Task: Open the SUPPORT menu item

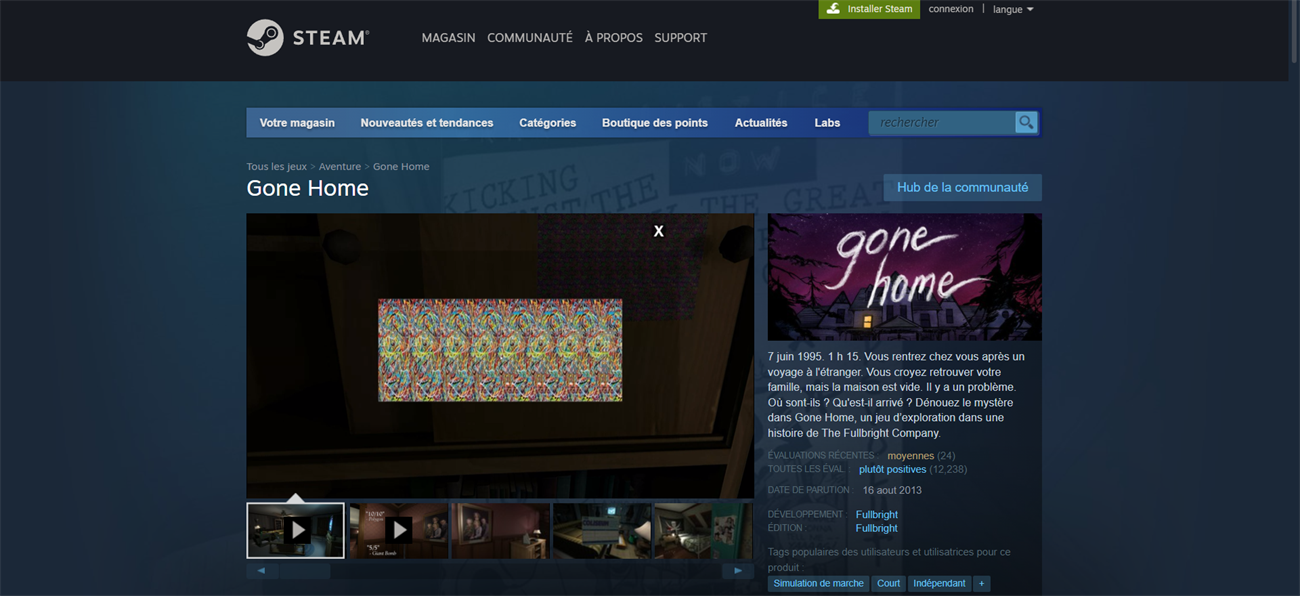Action: pos(681,38)
